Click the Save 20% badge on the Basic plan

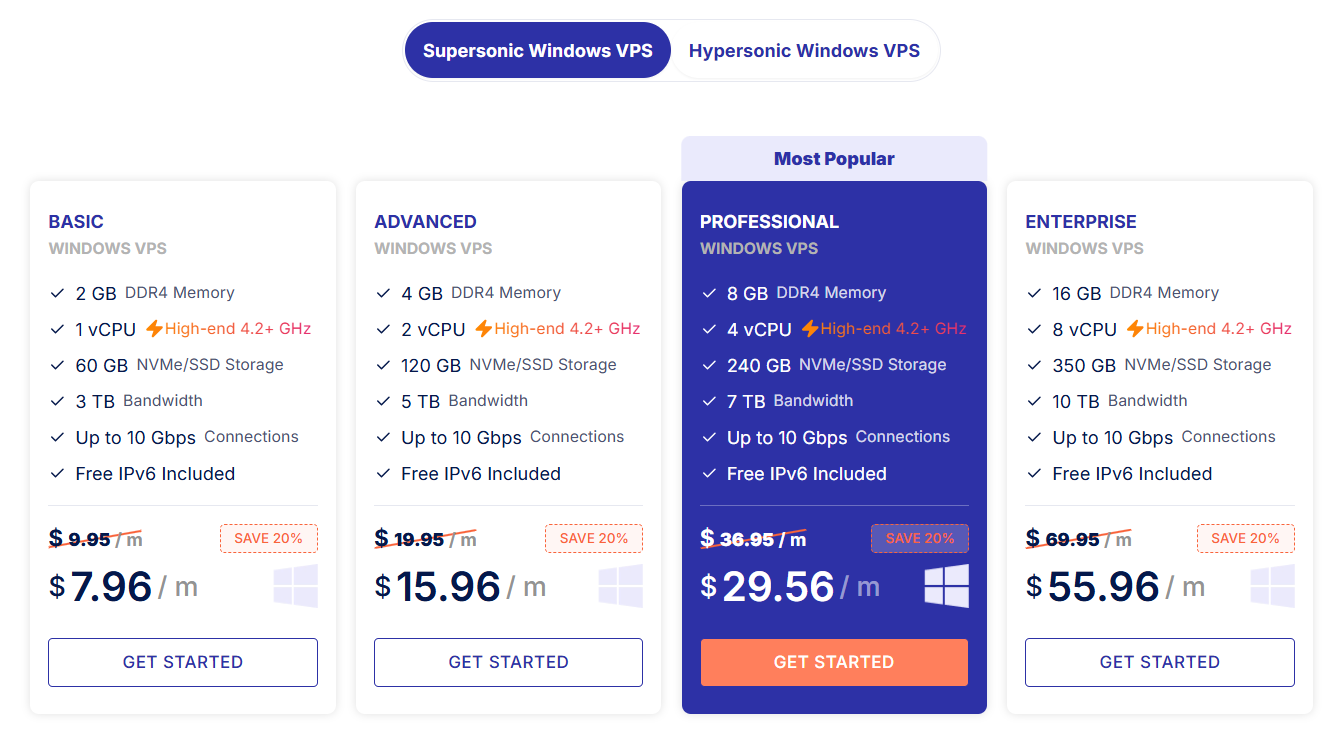click(268, 538)
